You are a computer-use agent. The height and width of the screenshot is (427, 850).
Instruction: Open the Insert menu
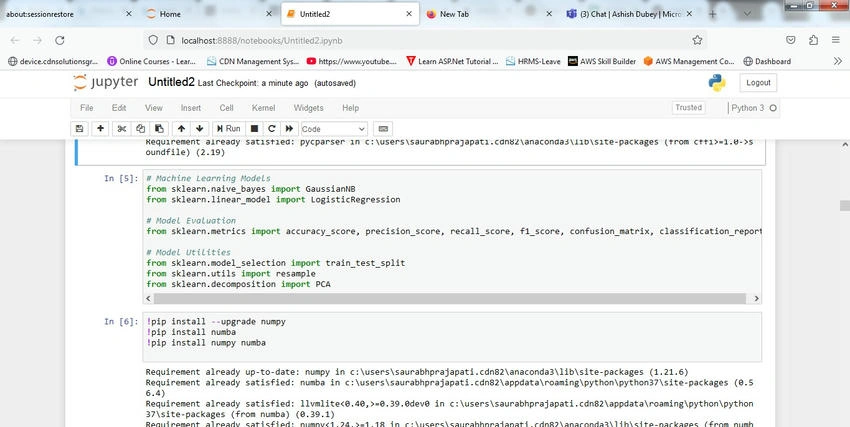[x=191, y=108]
